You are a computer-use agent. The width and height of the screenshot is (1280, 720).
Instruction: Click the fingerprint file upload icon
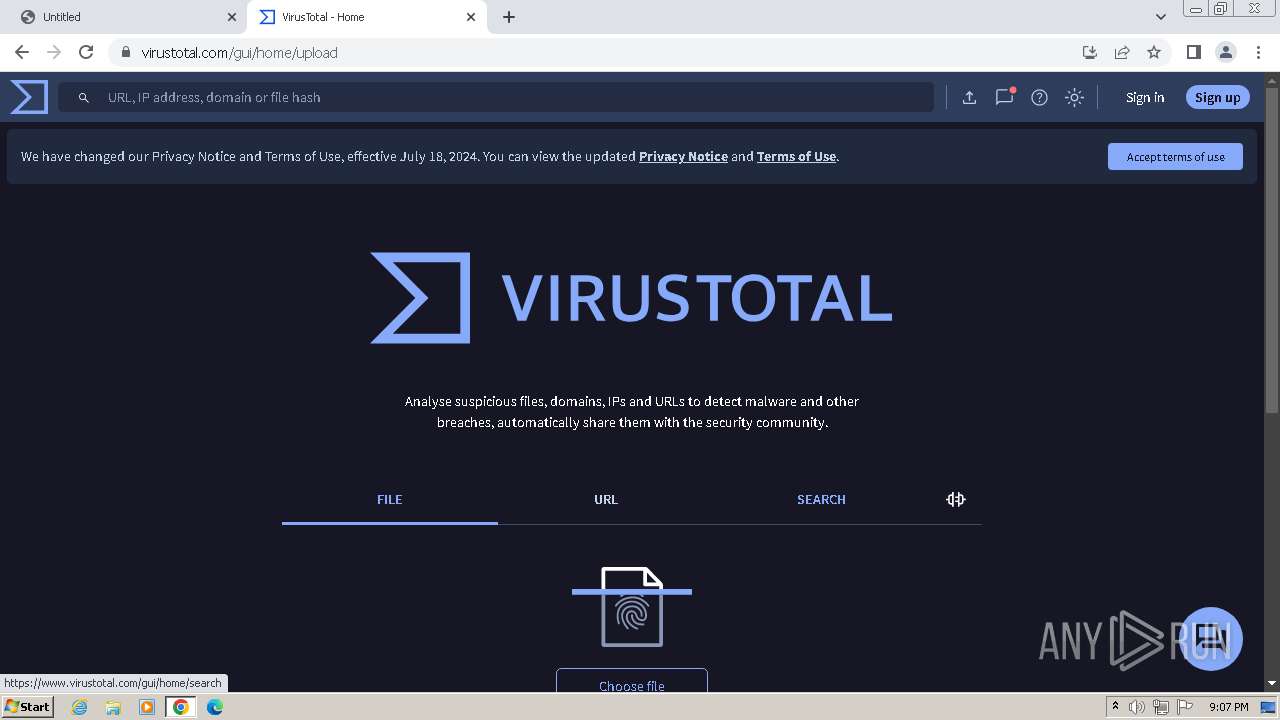coord(632,607)
